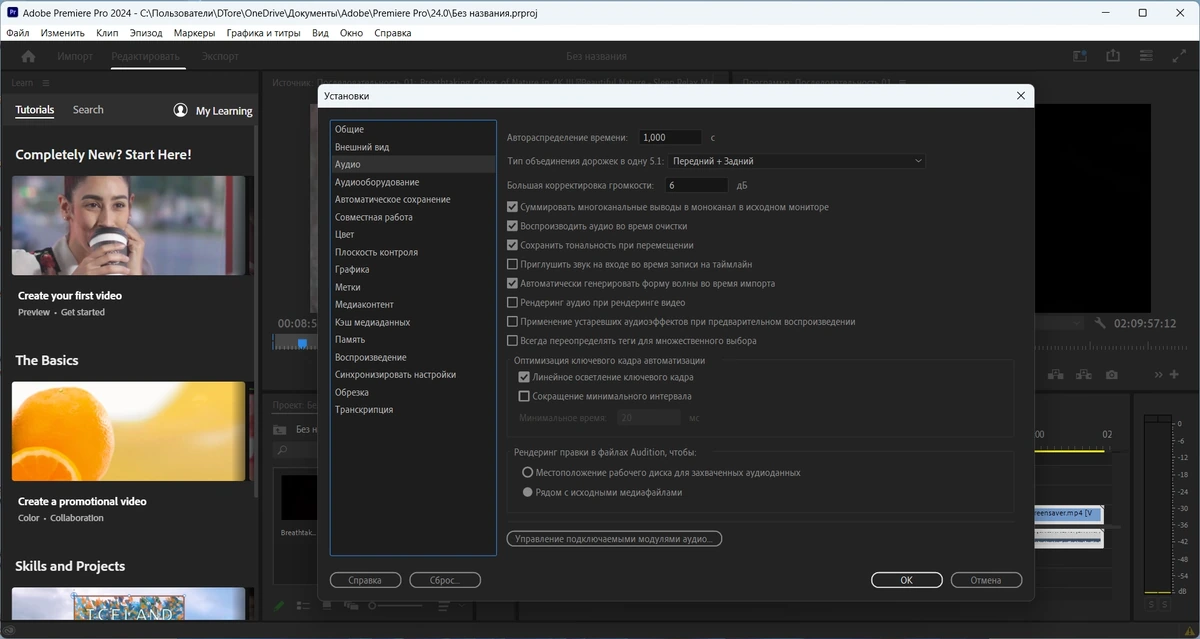This screenshot has height=639, width=1200.
Task: Click the Большая корректировка громкости field
Action: coord(696,185)
